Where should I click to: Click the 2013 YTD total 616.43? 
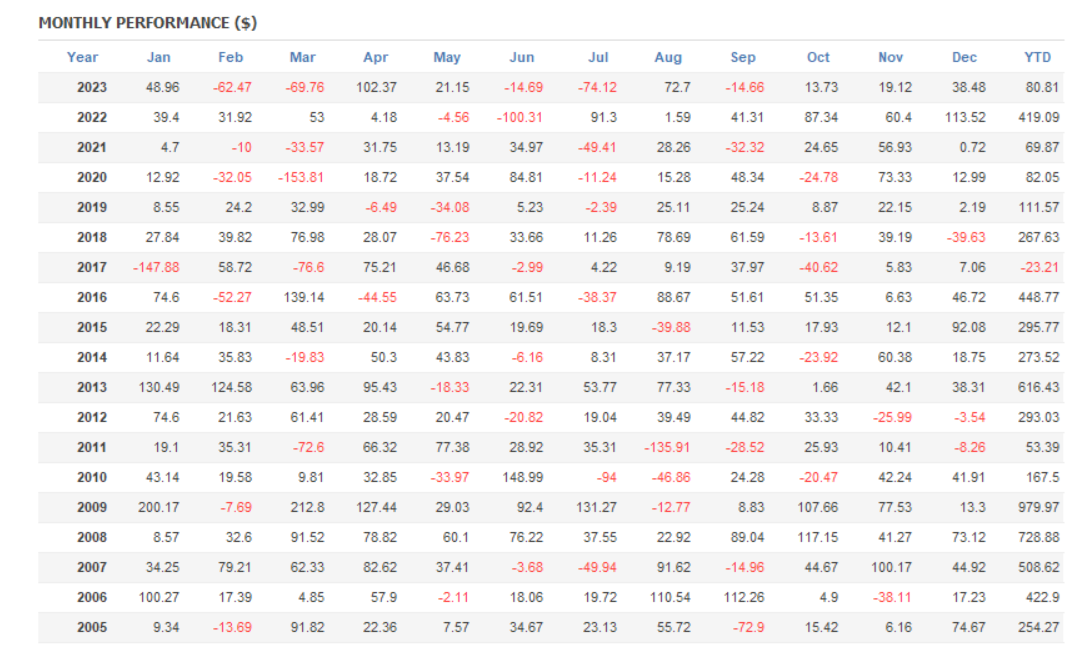1036,387
